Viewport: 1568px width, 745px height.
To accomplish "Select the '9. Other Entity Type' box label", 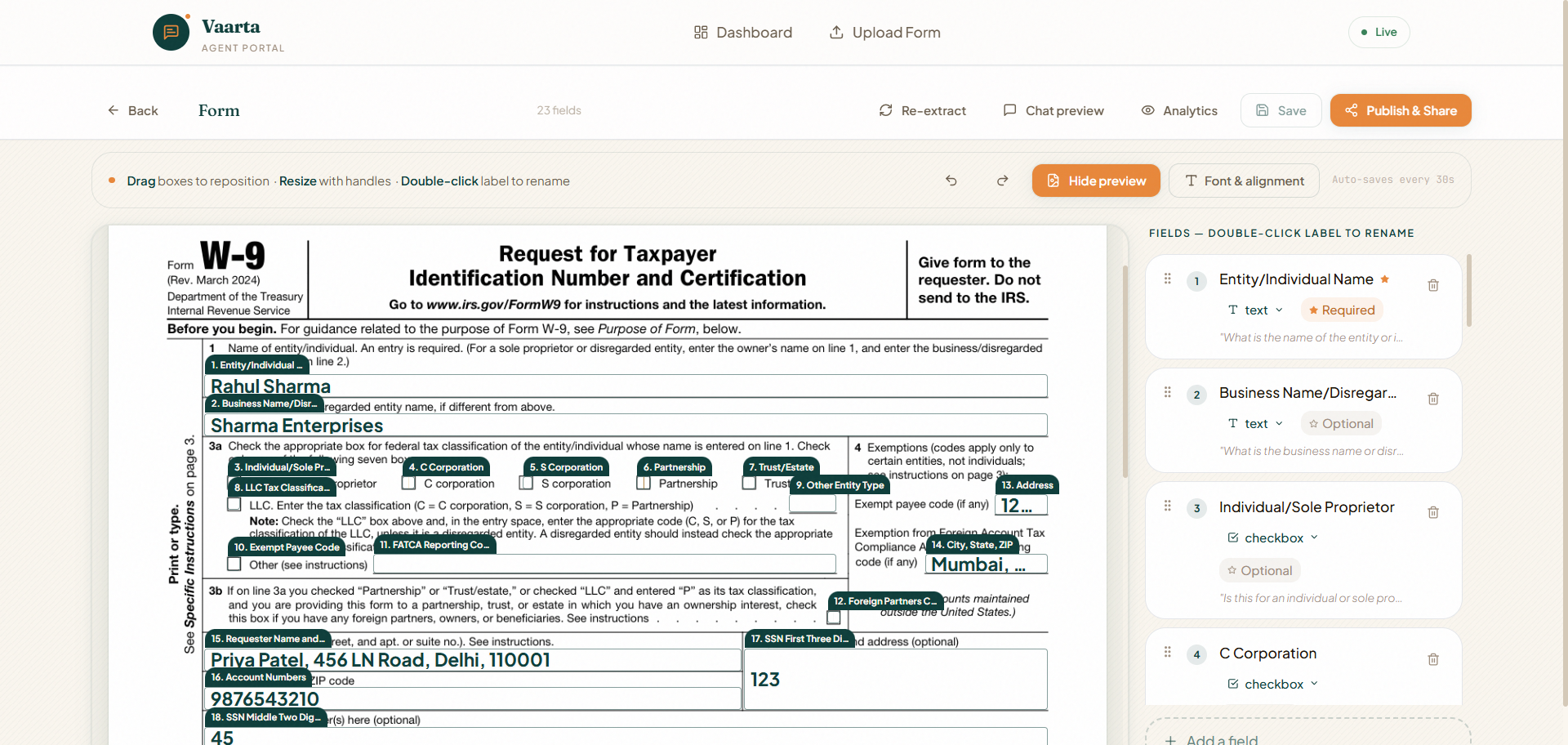I will coord(840,485).
